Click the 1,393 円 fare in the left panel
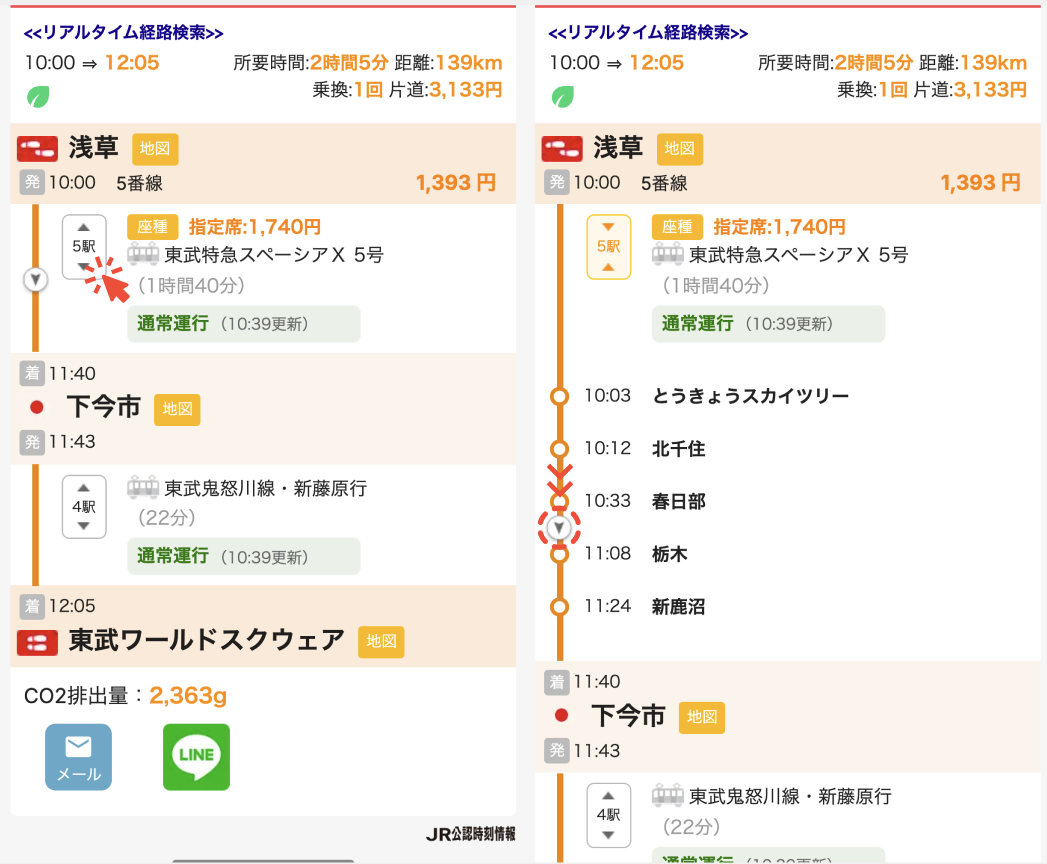This screenshot has height=864, width=1047. 456,182
